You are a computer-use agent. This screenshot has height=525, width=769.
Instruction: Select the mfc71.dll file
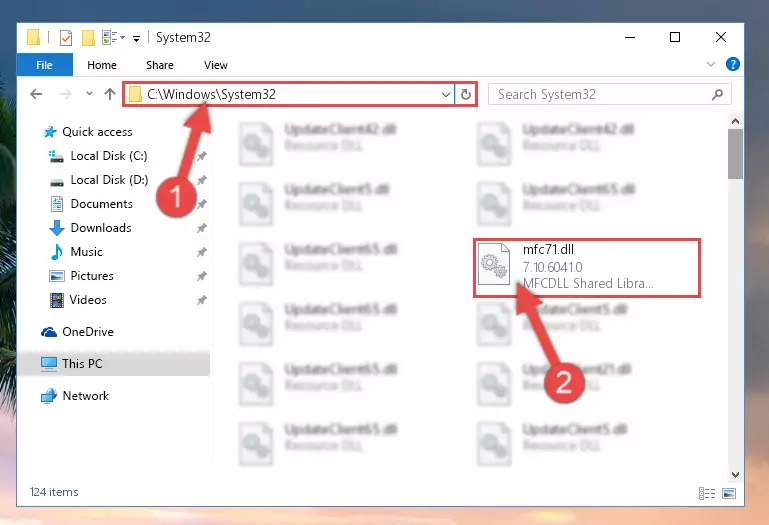point(587,267)
